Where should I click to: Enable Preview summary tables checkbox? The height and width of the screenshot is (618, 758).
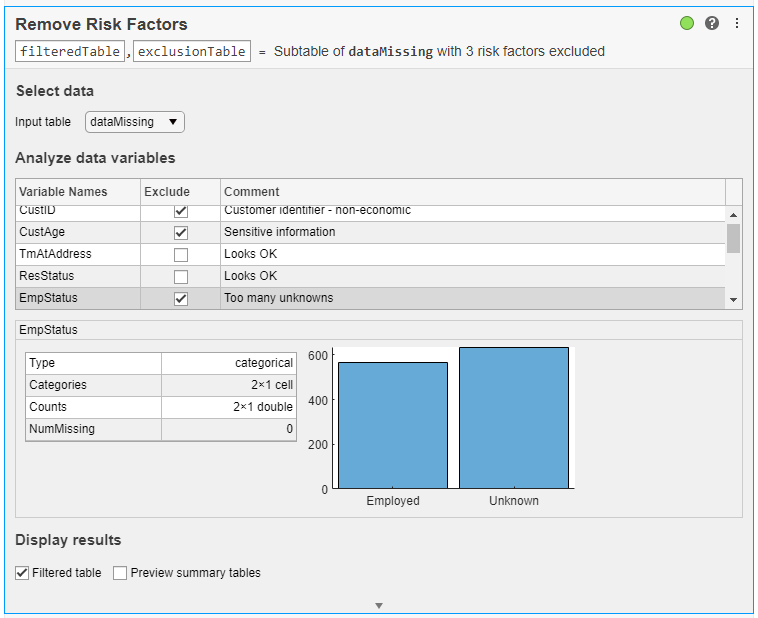[120, 573]
